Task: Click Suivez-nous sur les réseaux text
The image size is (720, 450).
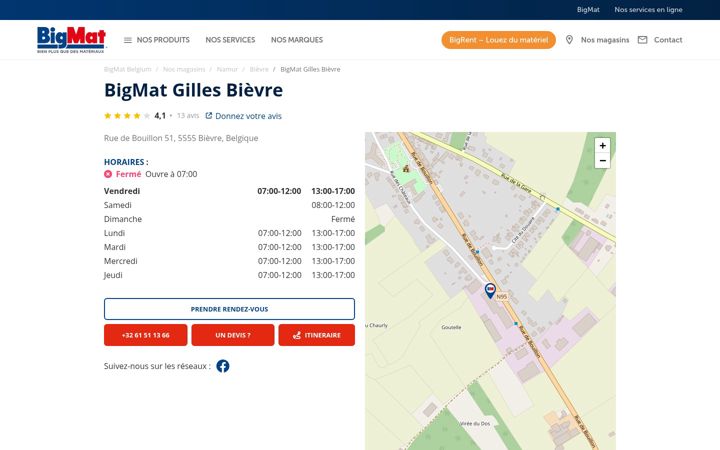Action: pos(157,366)
